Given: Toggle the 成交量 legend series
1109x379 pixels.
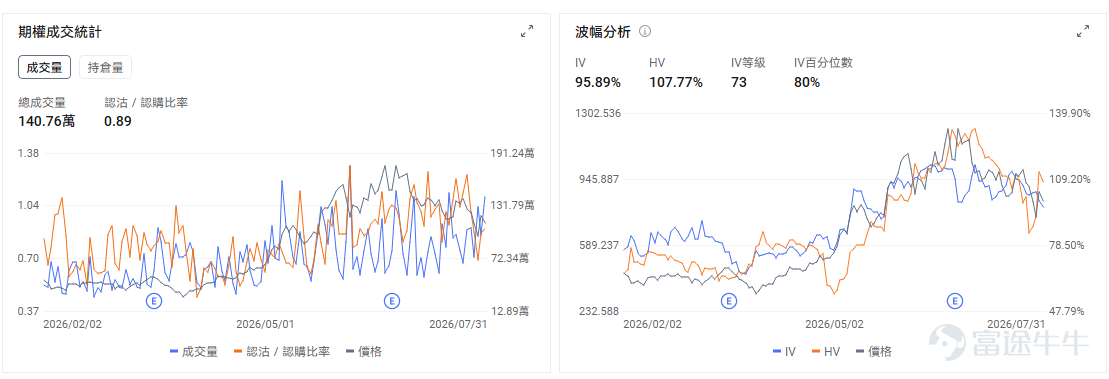Looking at the screenshot, I should pos(194,351).
